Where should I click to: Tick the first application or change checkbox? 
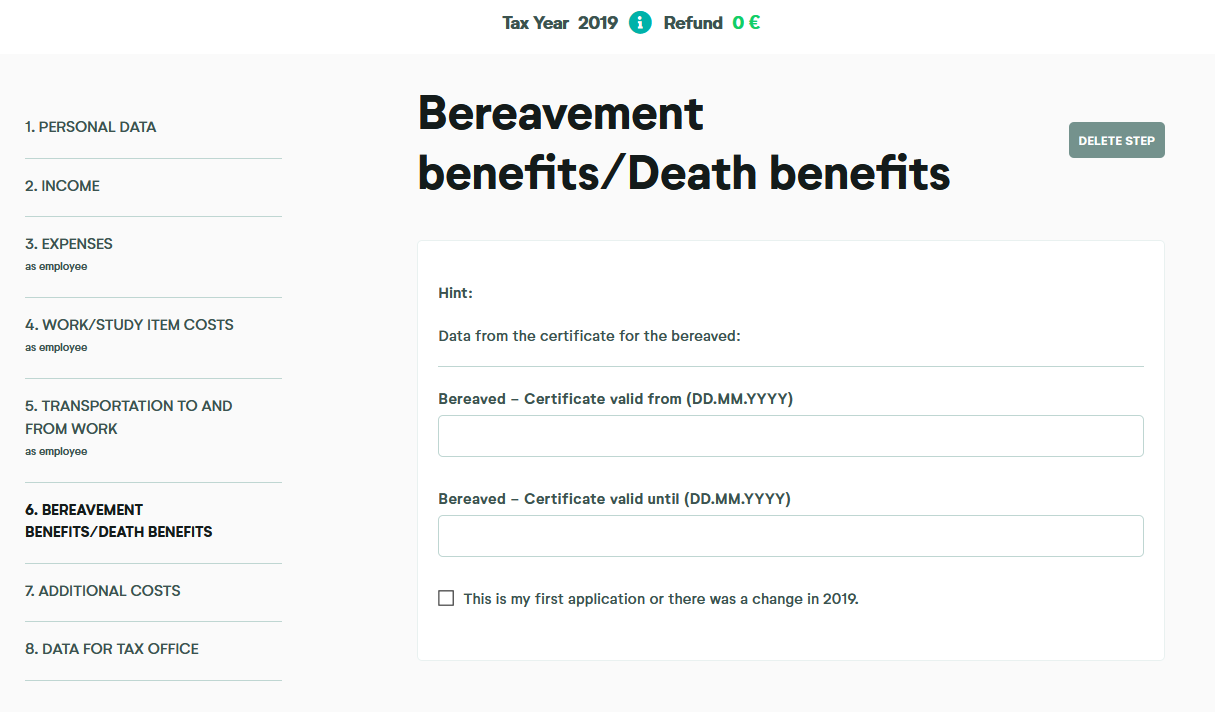click(x=446, y=599)
